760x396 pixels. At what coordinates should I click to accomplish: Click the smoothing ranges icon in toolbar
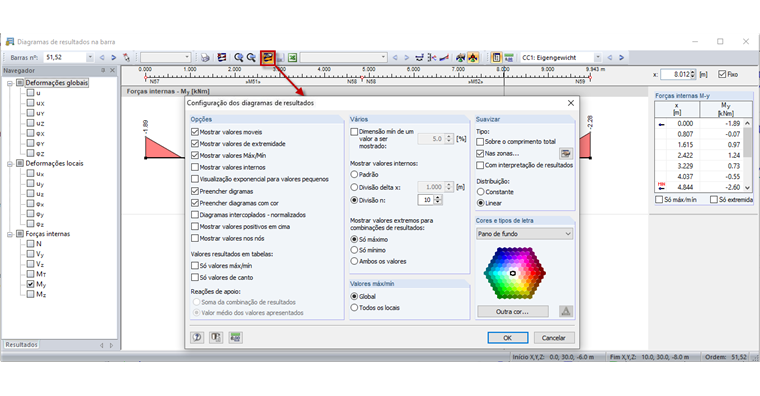point(419,58)
